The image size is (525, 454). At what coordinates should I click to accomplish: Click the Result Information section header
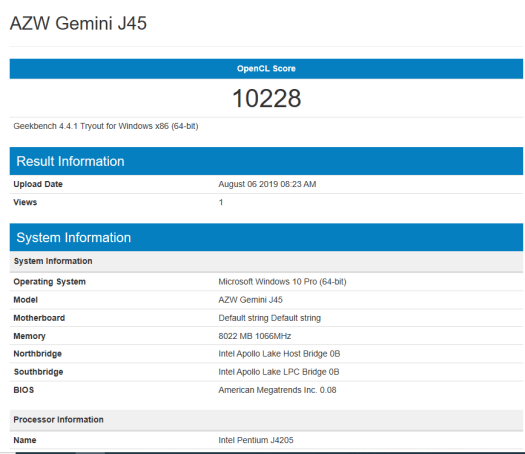(266, 161)
